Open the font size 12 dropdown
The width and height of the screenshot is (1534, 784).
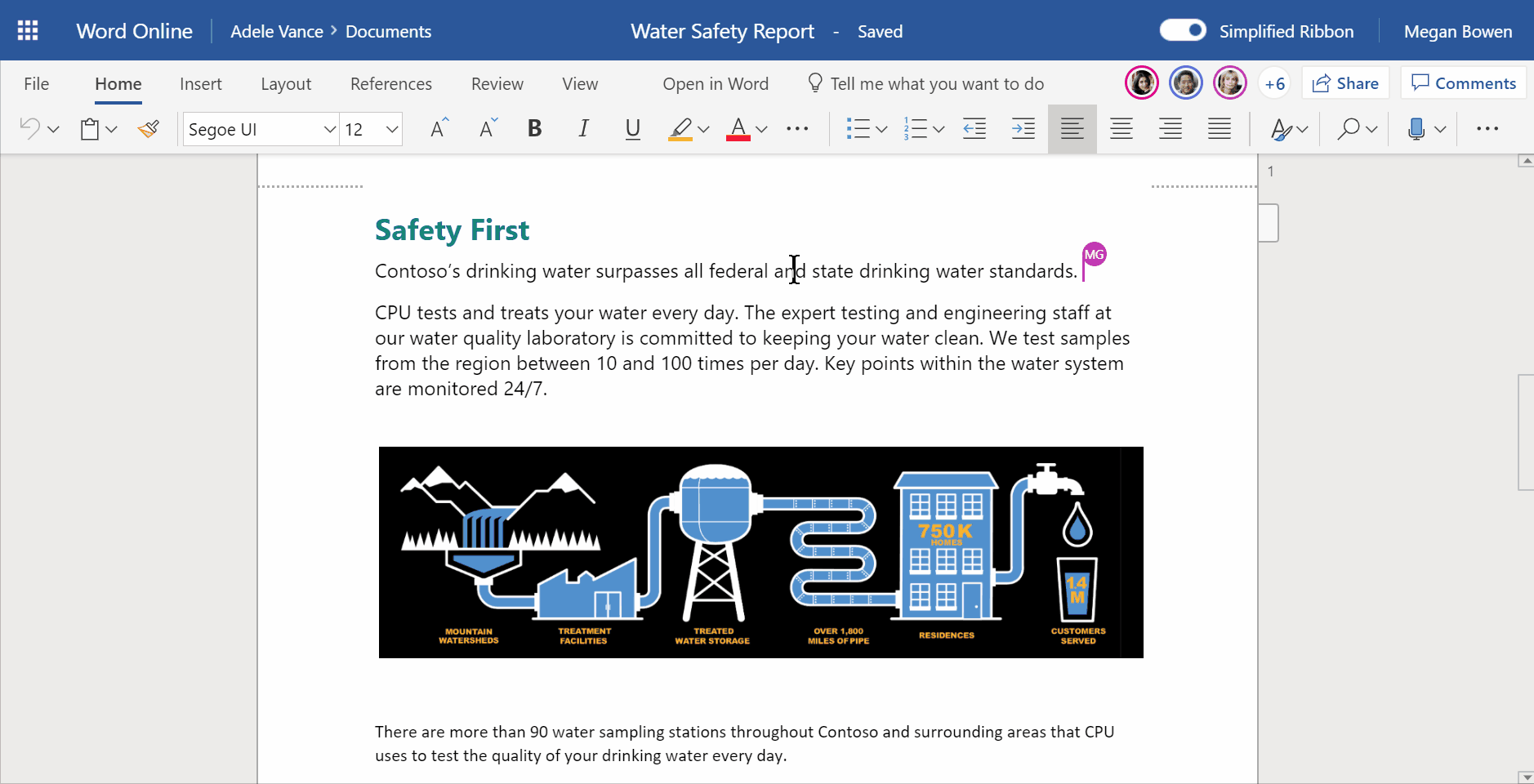tap(392, 129)
